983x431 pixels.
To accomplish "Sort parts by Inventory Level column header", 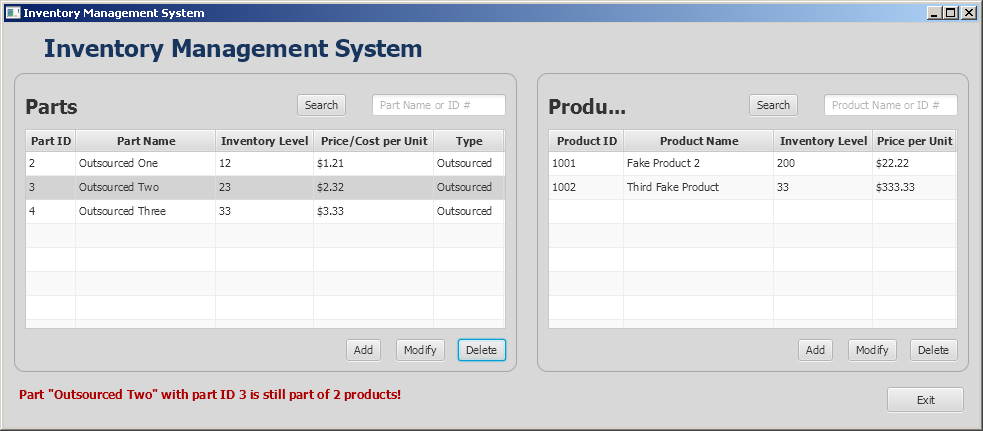I will click(x=264, y=141).
